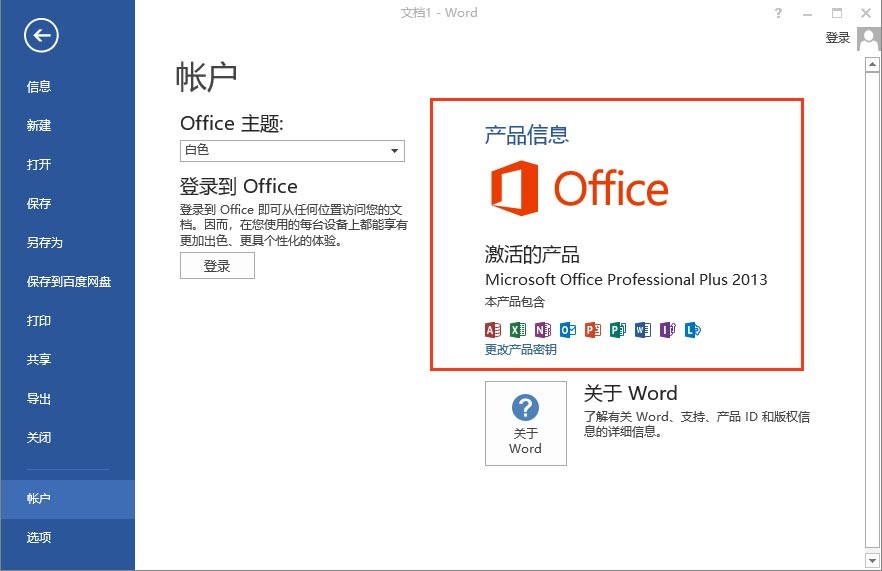Open the 信息 menu item
Viewport: 882px width, 571px height.
click(68, 87)
